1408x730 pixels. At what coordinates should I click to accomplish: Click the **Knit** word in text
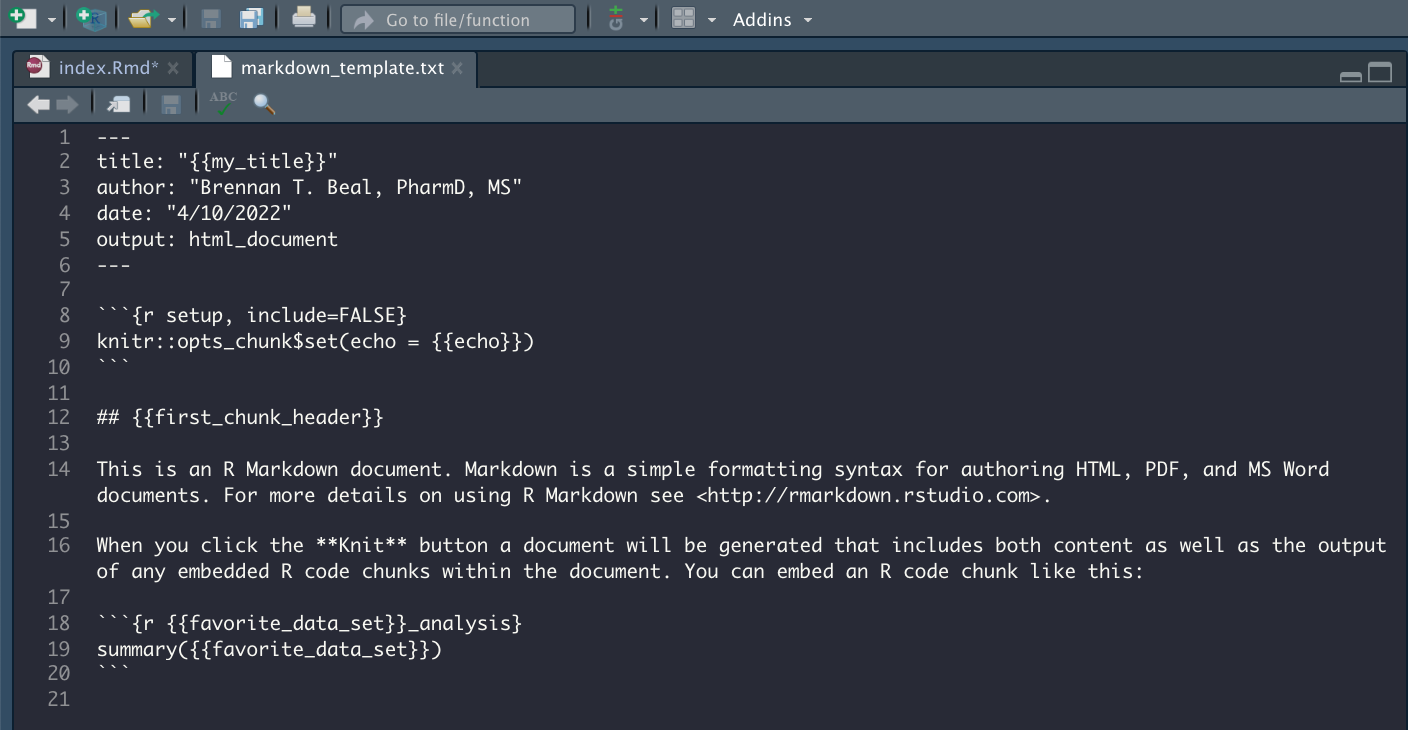tap(362, 545)
